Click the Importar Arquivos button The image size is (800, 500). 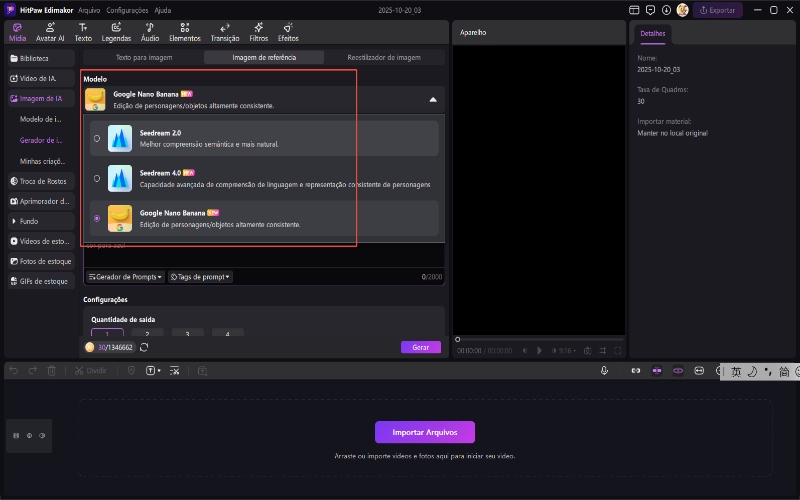pyautogui.click(x=424, y=432)
